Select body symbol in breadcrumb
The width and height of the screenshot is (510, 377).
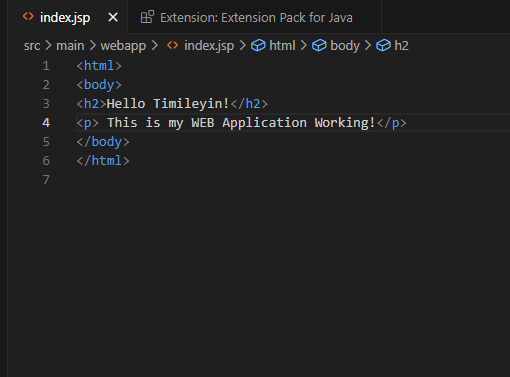345,46
